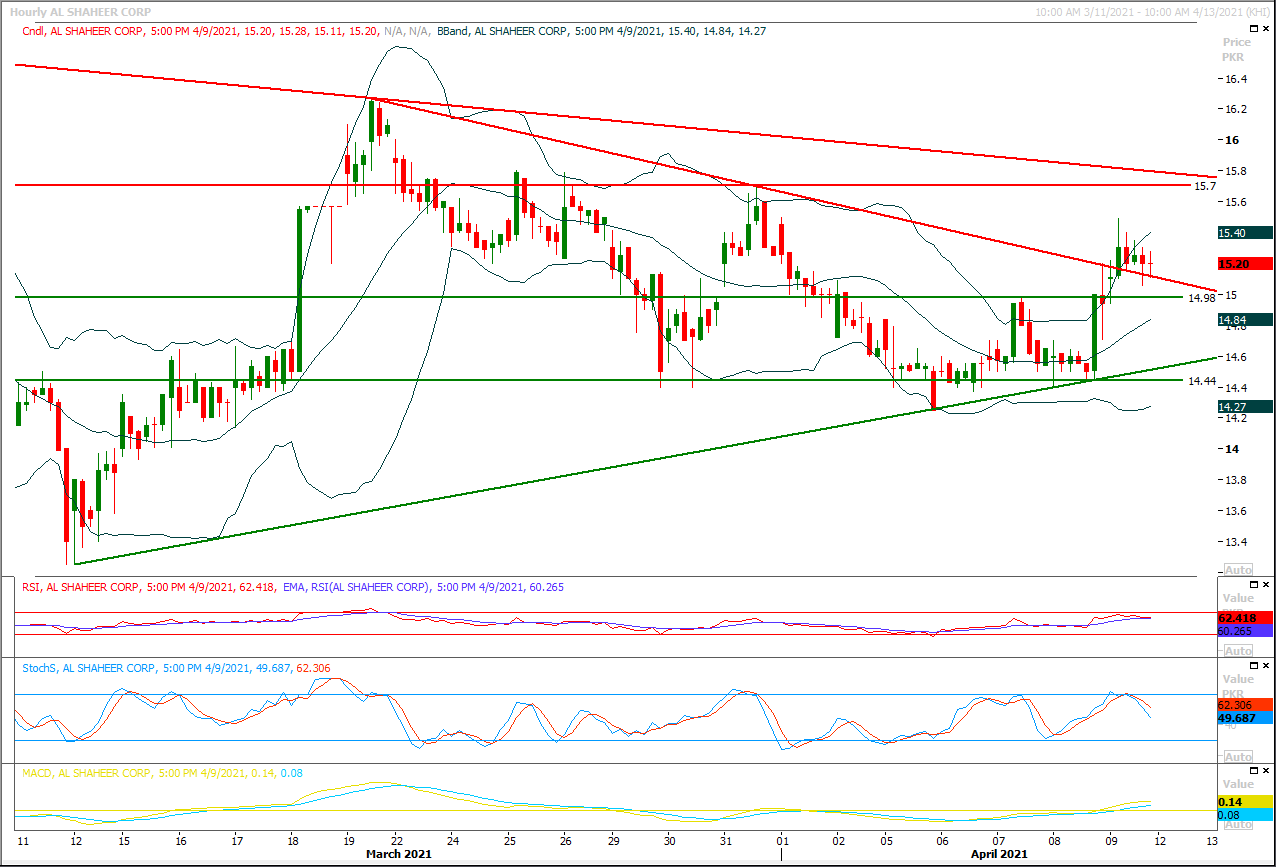Click the 49.687 StochS value tag
Viewport: 1276px width, 867px height.
pos(1245,718)
